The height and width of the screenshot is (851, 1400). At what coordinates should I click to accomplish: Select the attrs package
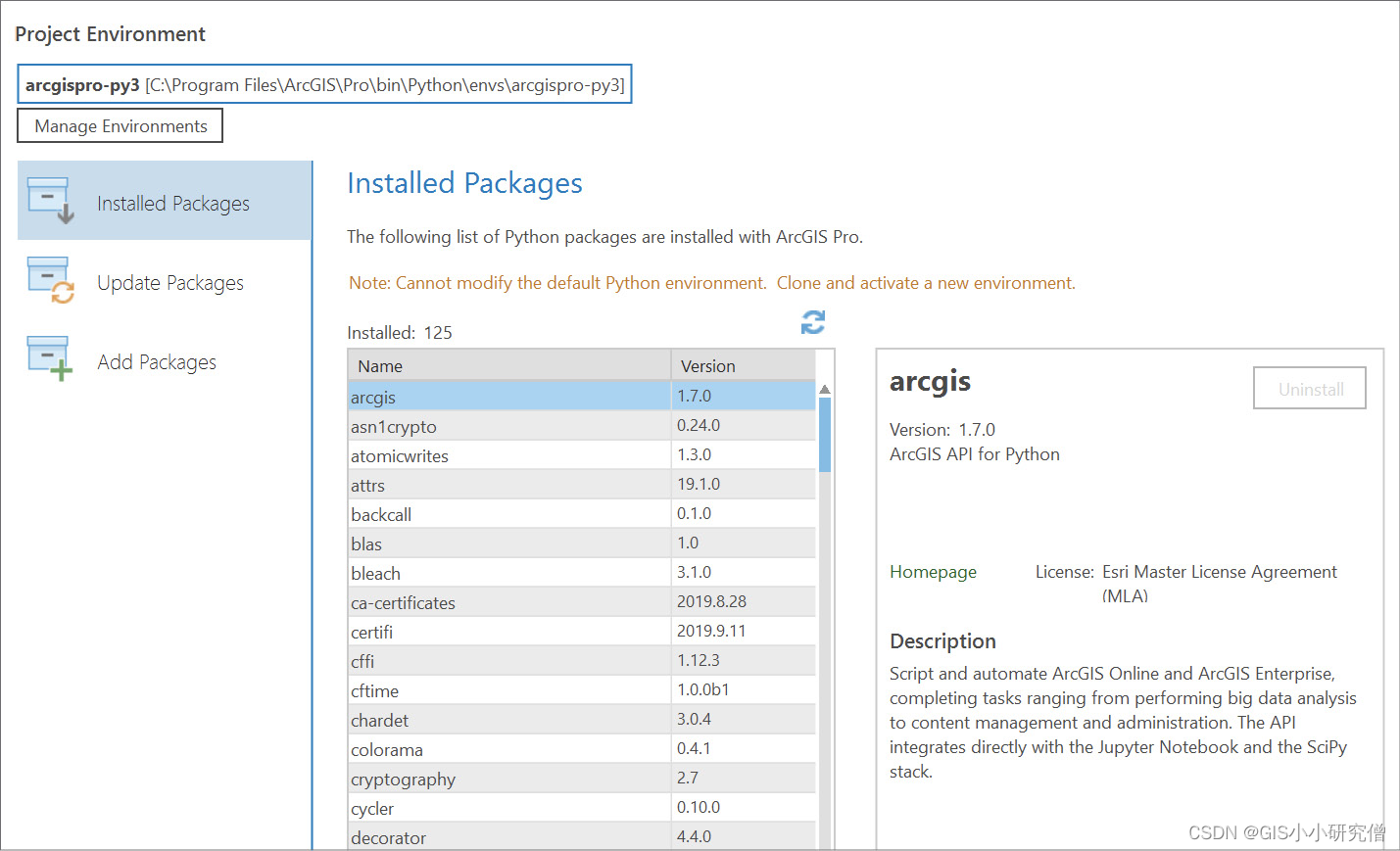coord(582,484)
